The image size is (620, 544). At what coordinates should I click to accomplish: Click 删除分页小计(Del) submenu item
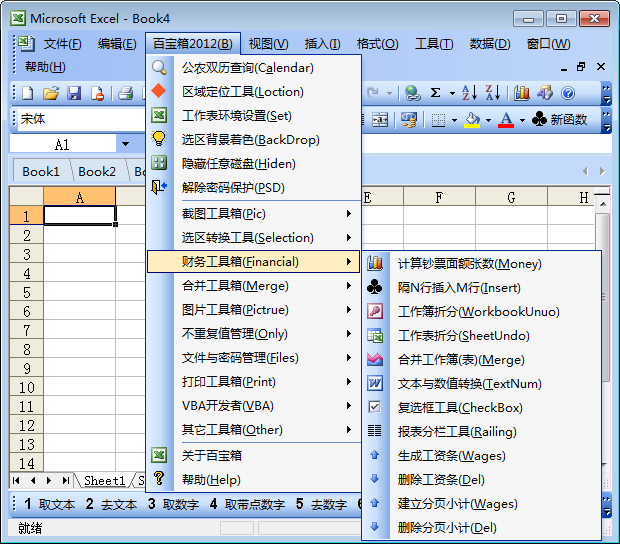pyautogui.click(x=482, y=527)
